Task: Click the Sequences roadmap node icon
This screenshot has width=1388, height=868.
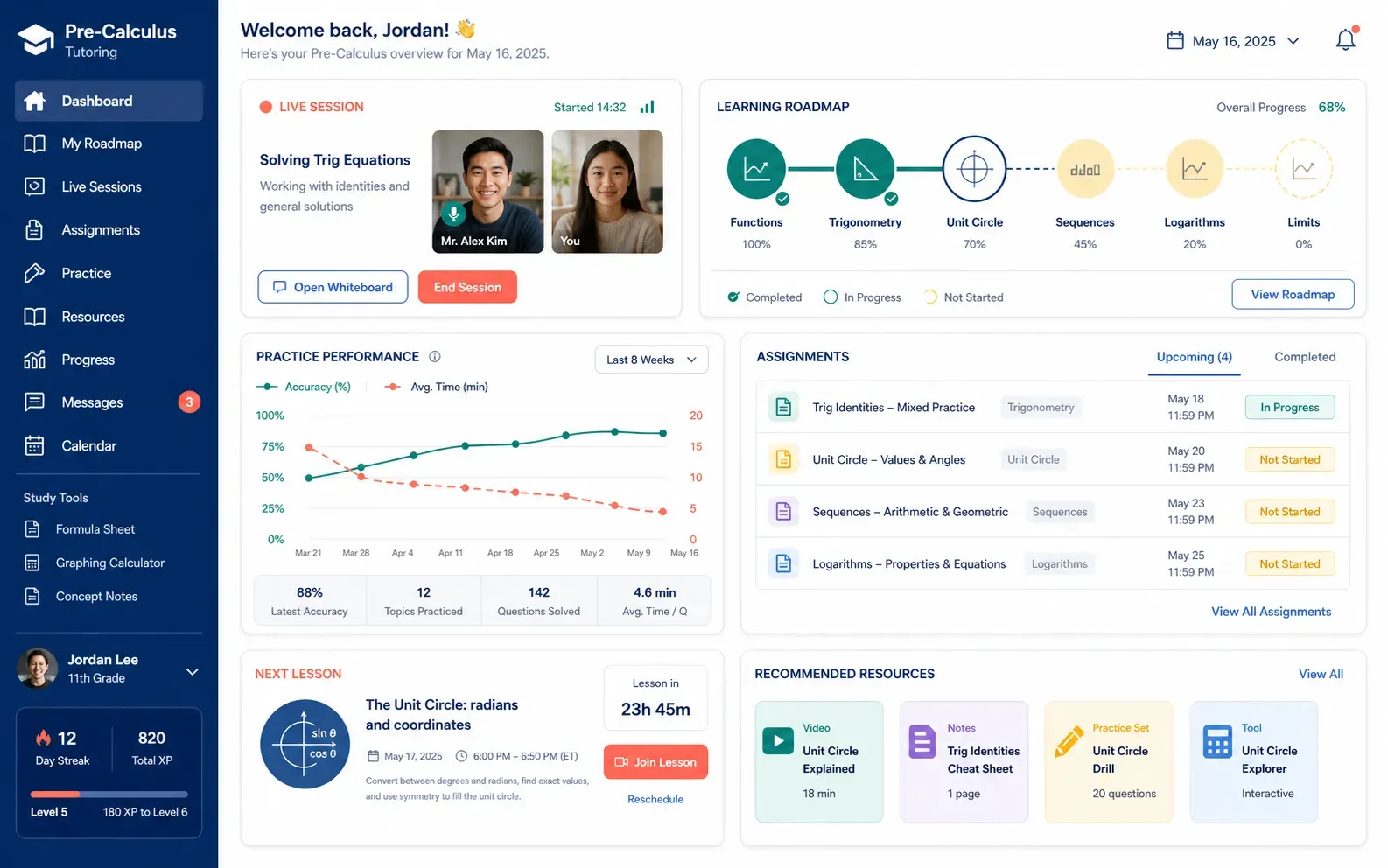Action: tap(1085, 169)
